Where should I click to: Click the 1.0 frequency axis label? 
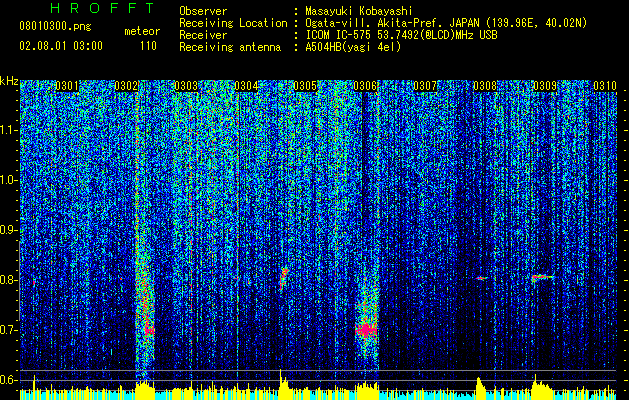point(9,180)
